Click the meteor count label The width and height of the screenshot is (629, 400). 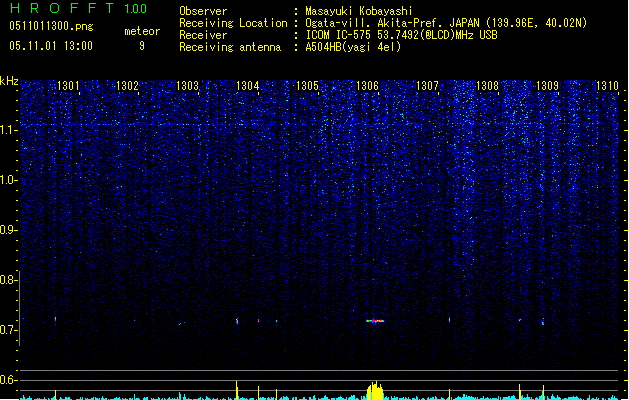coord(142,31)
